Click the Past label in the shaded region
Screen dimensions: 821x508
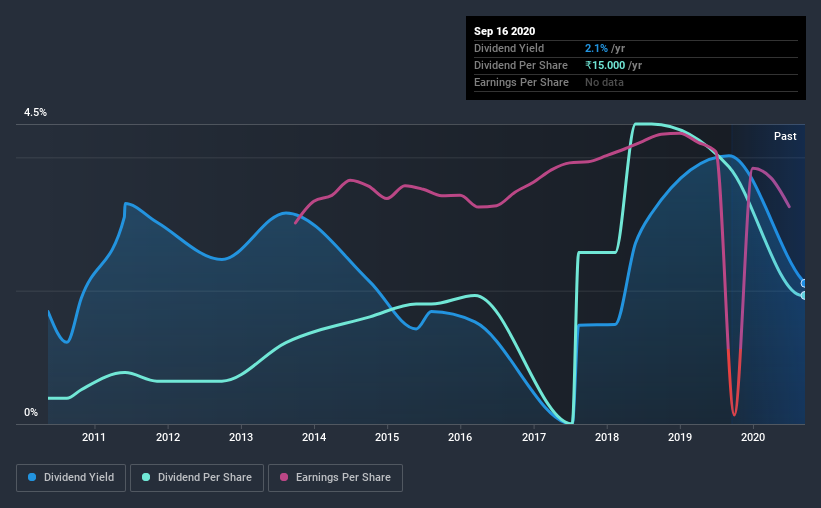pos(785,136)
